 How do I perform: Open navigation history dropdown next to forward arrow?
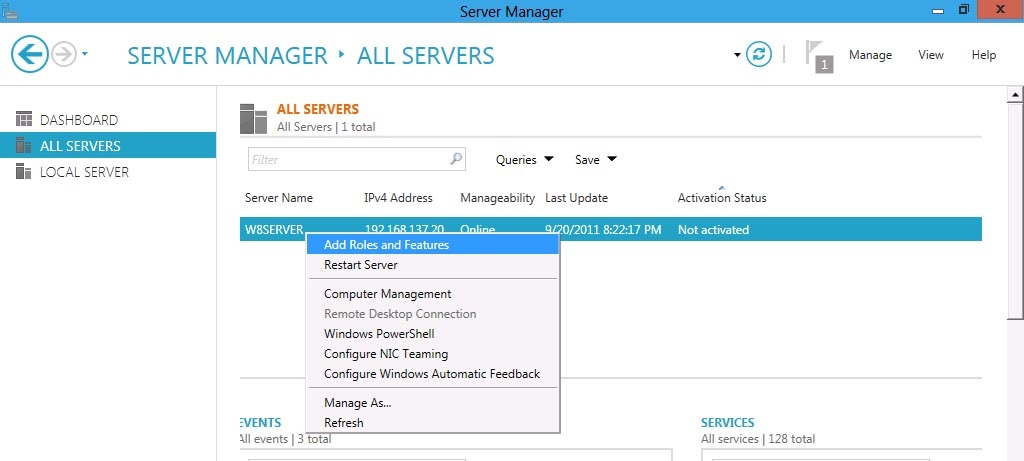tap(85, 54)
